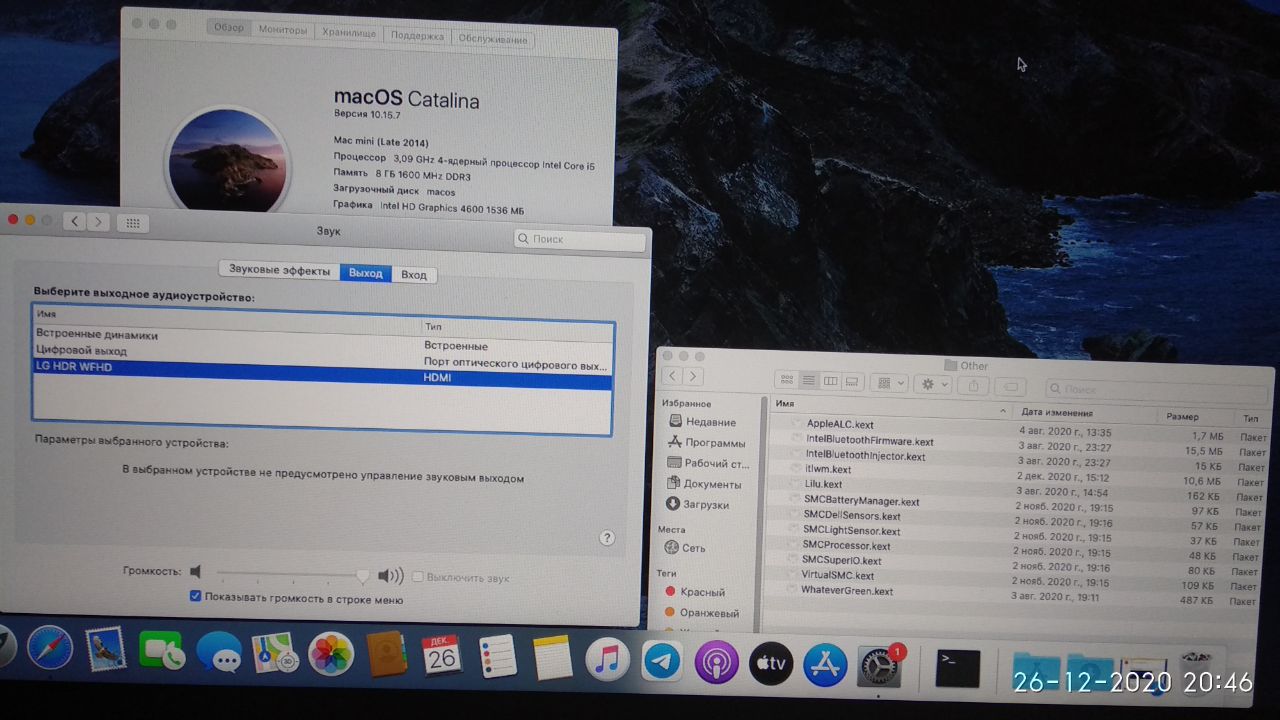Open the help button in Sound preferences

(x=607, y=538)
